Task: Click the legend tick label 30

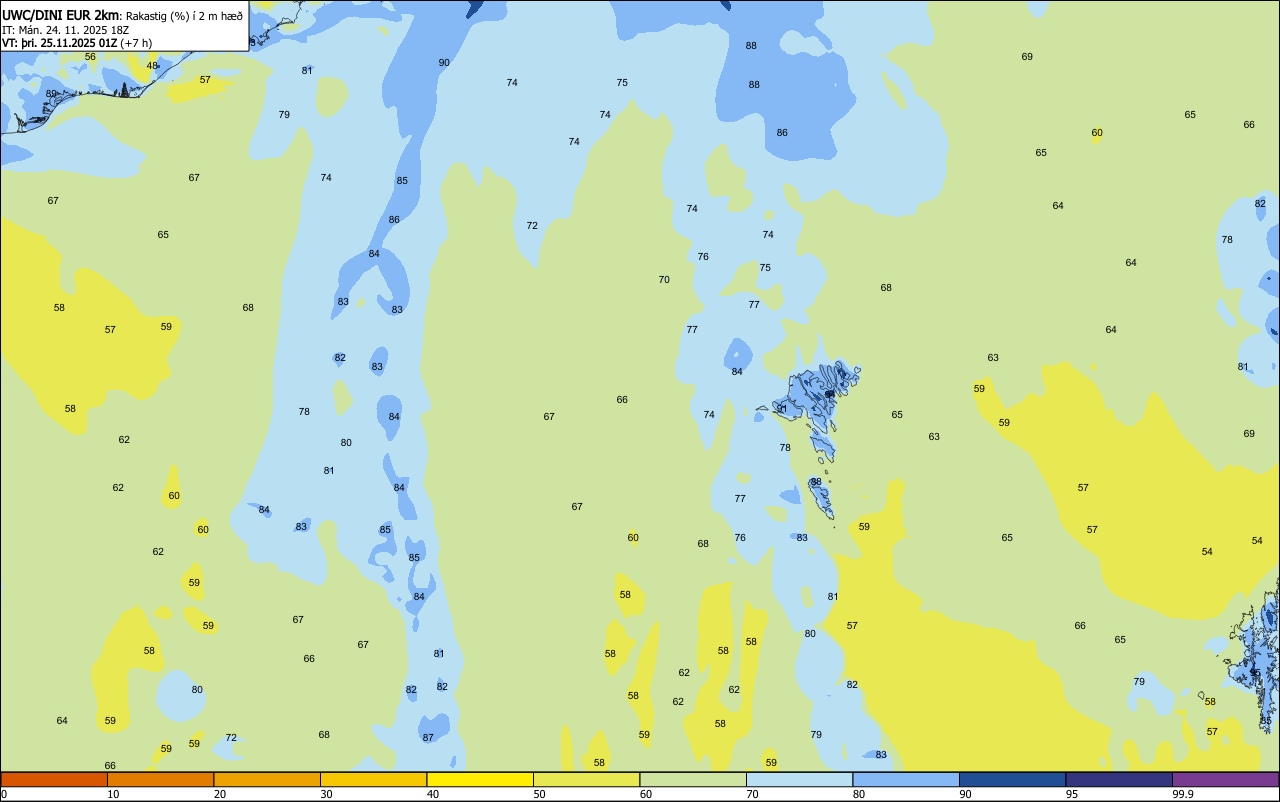Action: 326,794
